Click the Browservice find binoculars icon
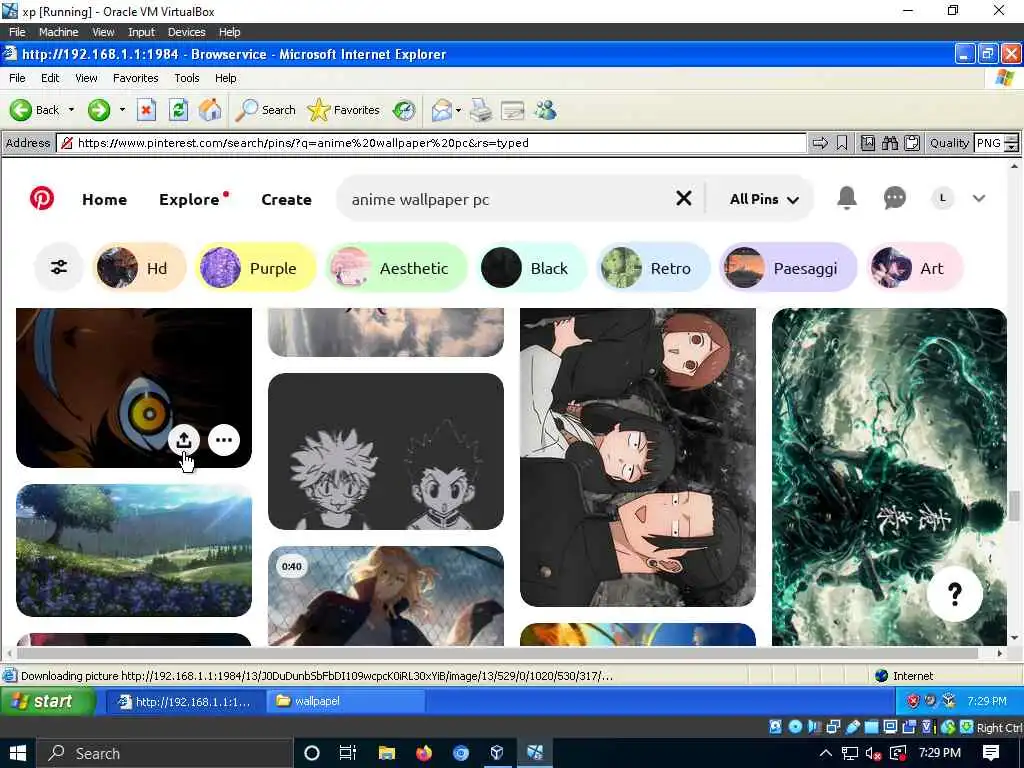This screenshot has height=768, width=1024. tap(890, 143)
